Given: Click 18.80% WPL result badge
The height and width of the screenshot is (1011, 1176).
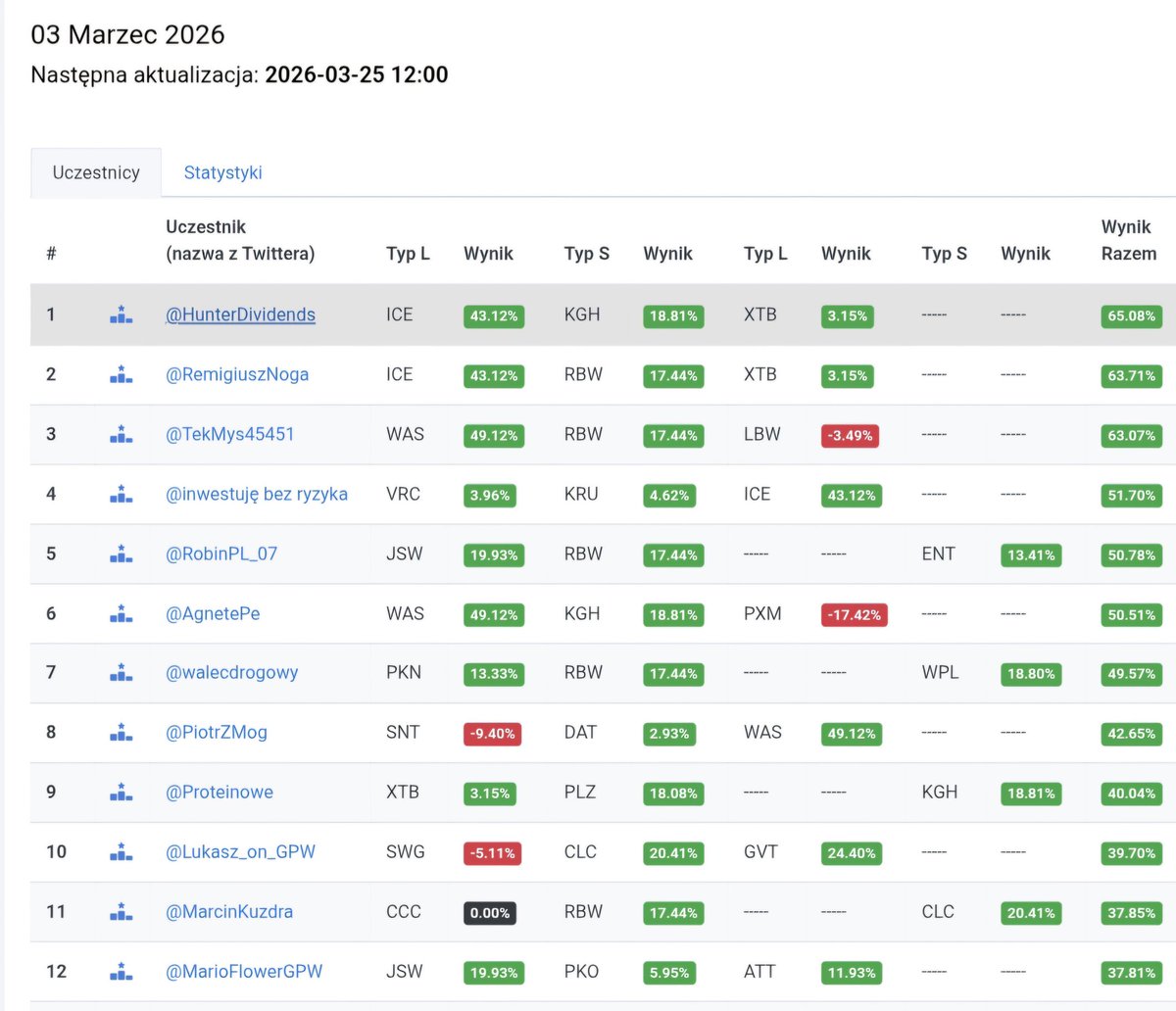Looking at the screenshot, I should [1031, 673].
